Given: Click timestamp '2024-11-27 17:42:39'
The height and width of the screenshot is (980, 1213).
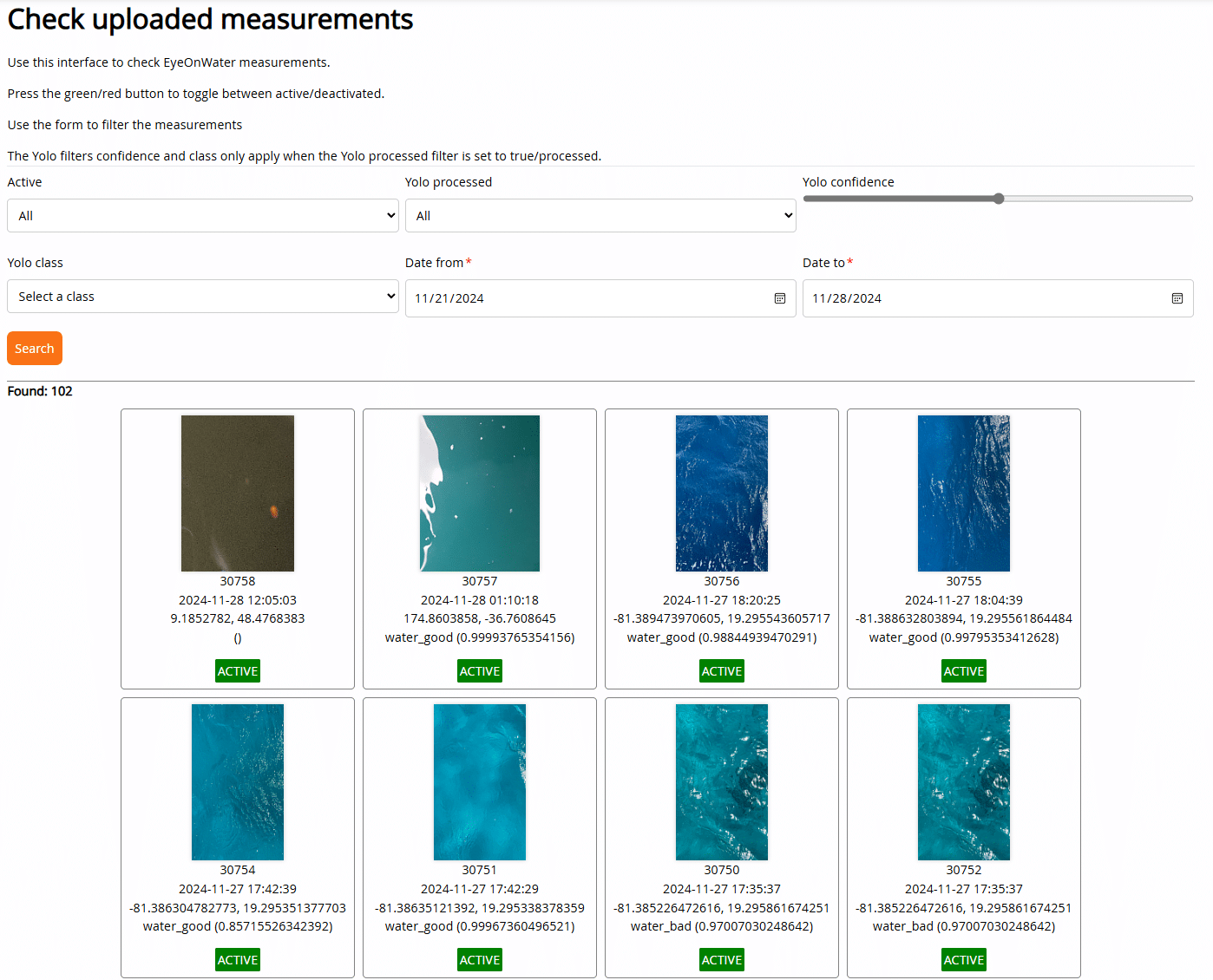Looking at the screenshot, I should pyautogui.click(x=238, y=889).
